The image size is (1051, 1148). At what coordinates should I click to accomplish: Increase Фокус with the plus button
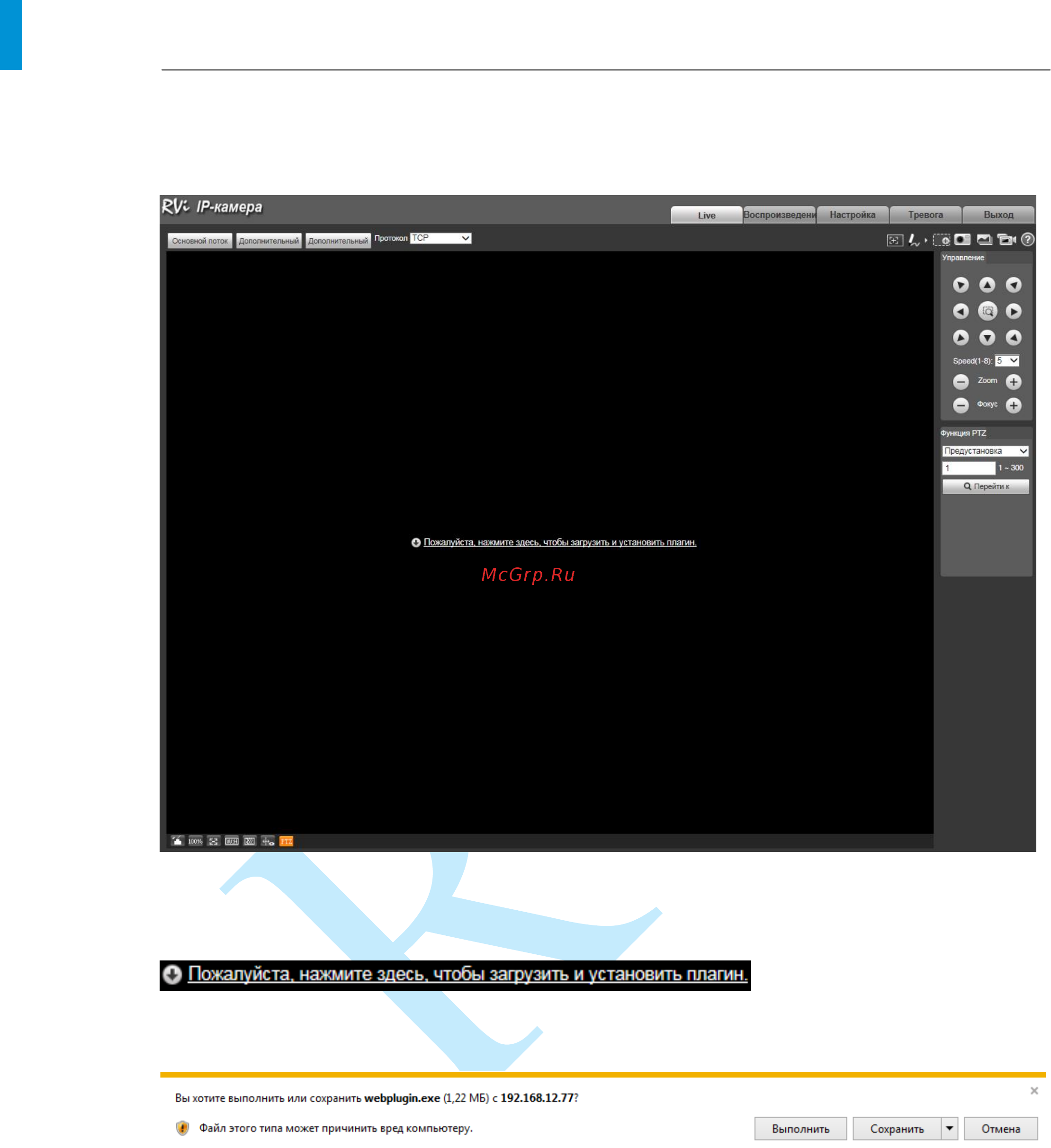tap(1013, 405)
